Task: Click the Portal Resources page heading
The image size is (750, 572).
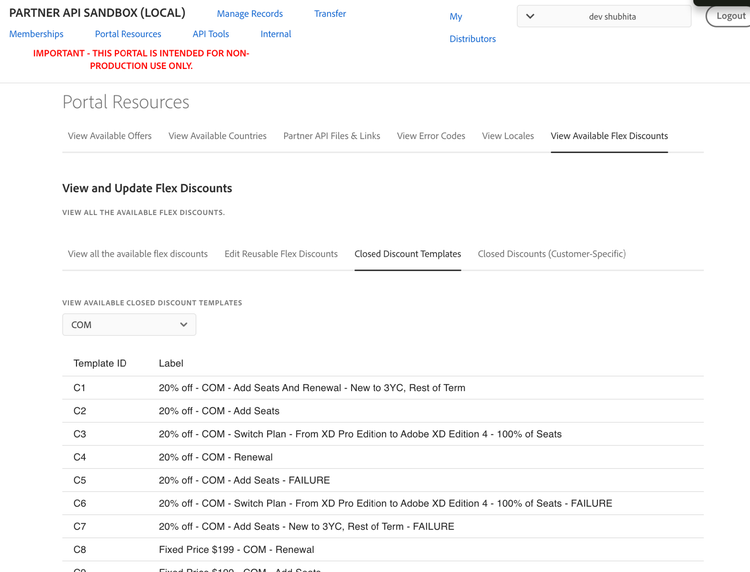Action: pos(126,102)
